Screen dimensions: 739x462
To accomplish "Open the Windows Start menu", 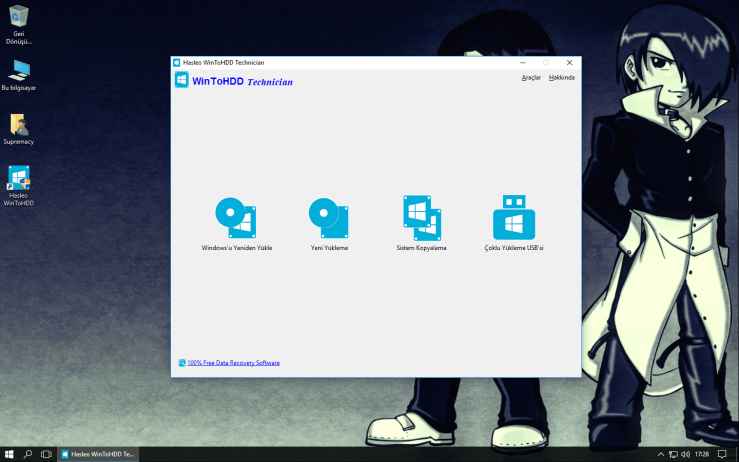I will [9, 454].
